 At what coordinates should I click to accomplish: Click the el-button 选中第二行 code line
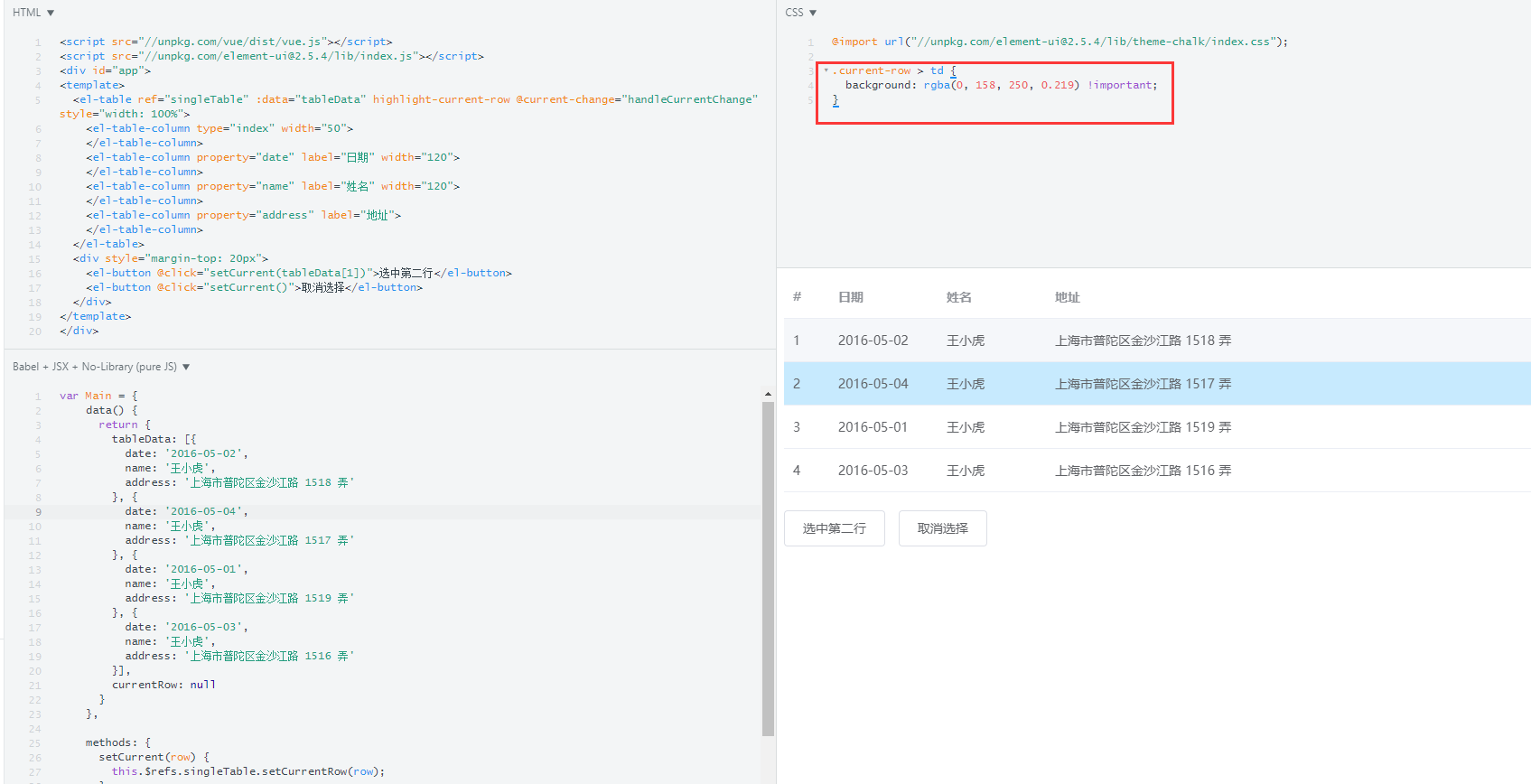[299, 273]
